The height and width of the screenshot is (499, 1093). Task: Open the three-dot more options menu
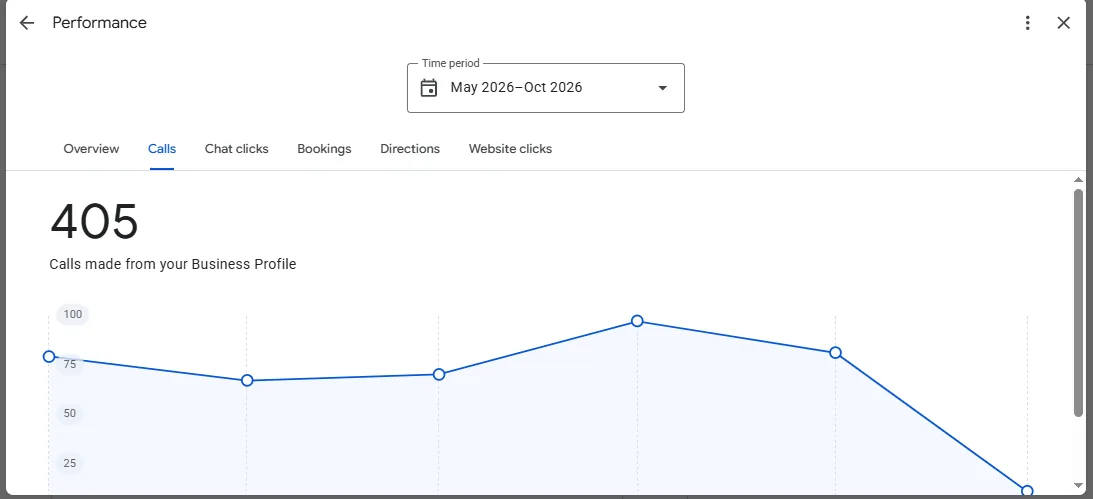tap(1027, 23)
